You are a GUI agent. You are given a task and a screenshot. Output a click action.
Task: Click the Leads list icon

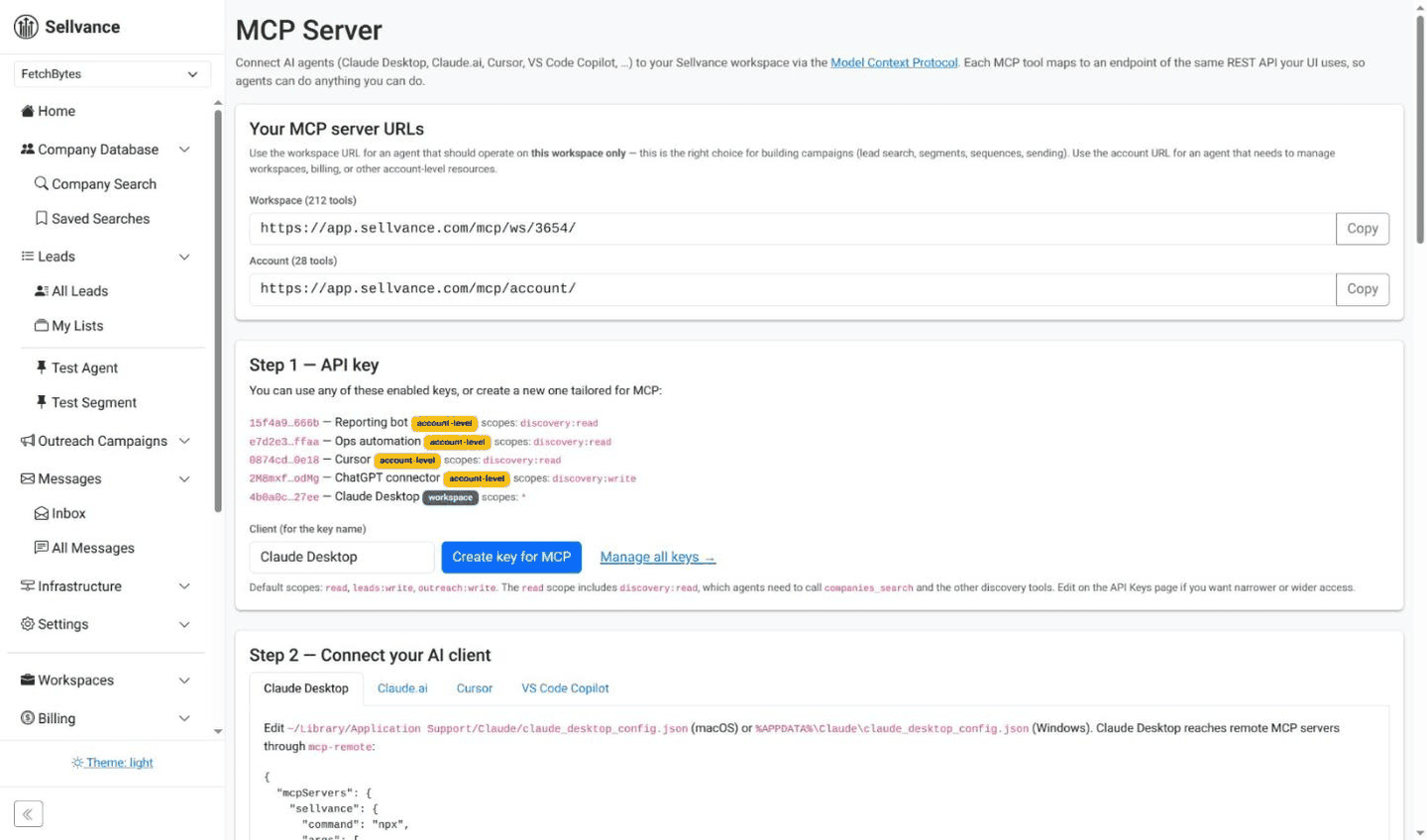pos(28,257)
